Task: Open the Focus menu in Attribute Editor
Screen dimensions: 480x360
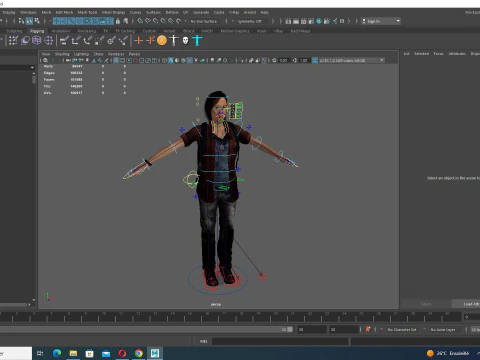Action: point(438,54)
